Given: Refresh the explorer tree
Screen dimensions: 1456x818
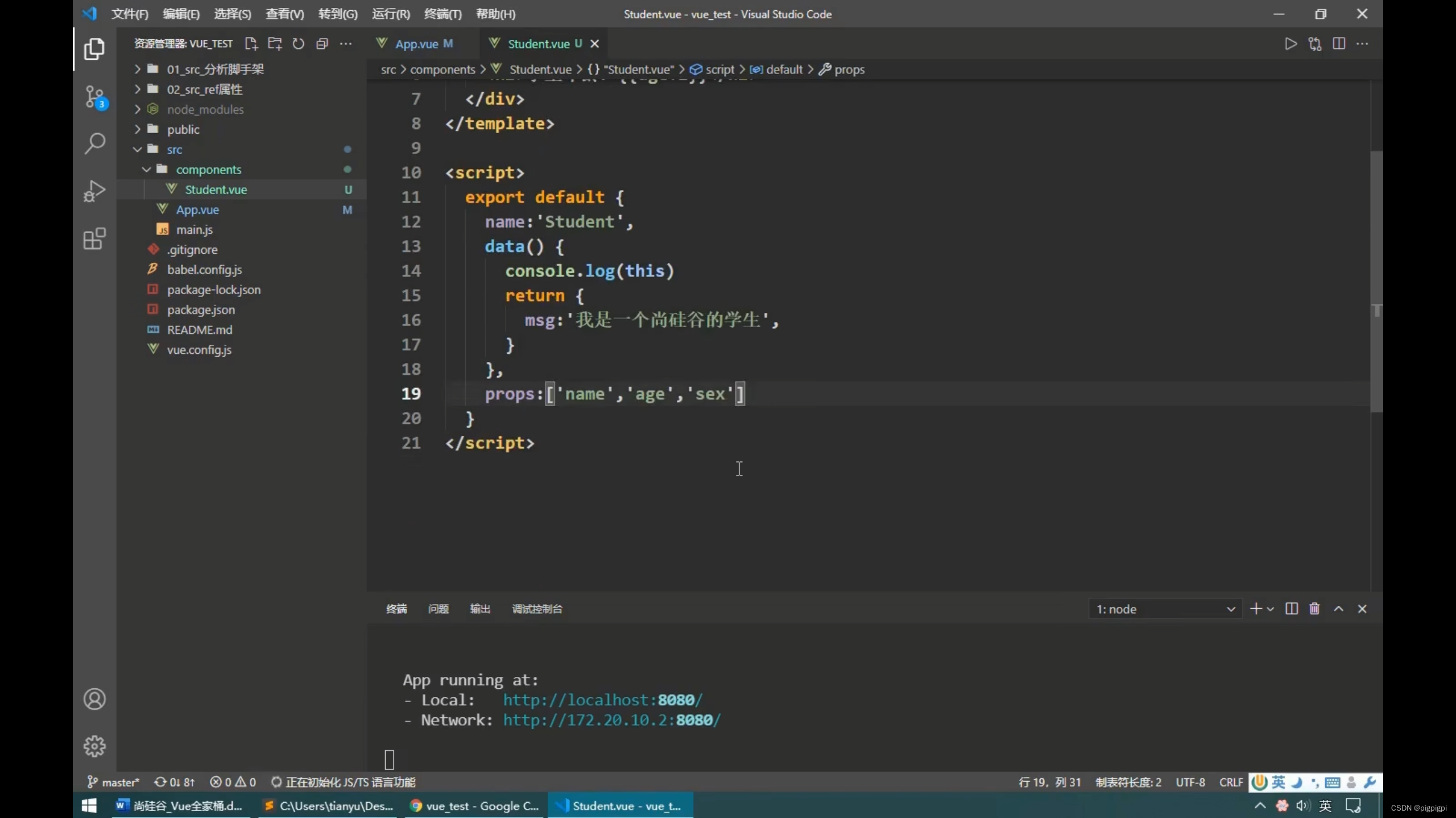Looking at the screenshot, I should 299,44.
